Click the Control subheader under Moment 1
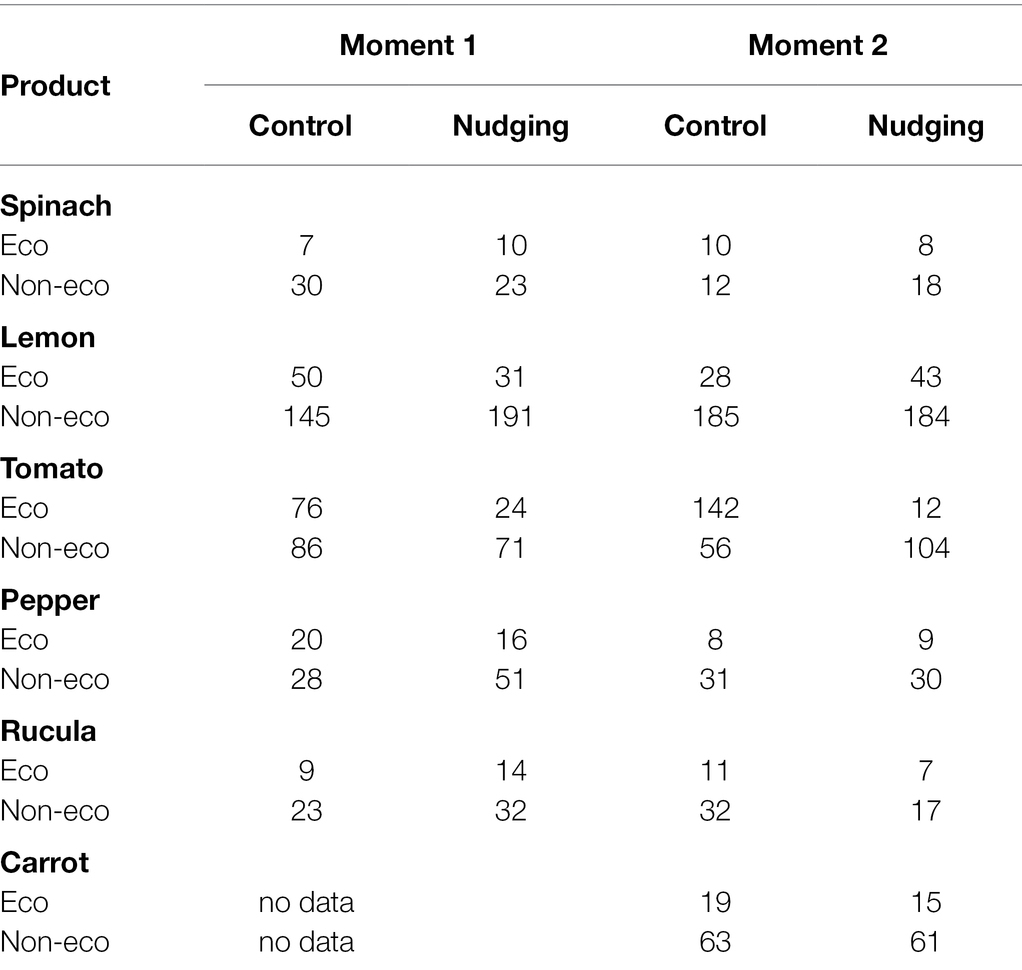Image resolution: width=1022 pixels, height=970 pixels. [300, 126]
